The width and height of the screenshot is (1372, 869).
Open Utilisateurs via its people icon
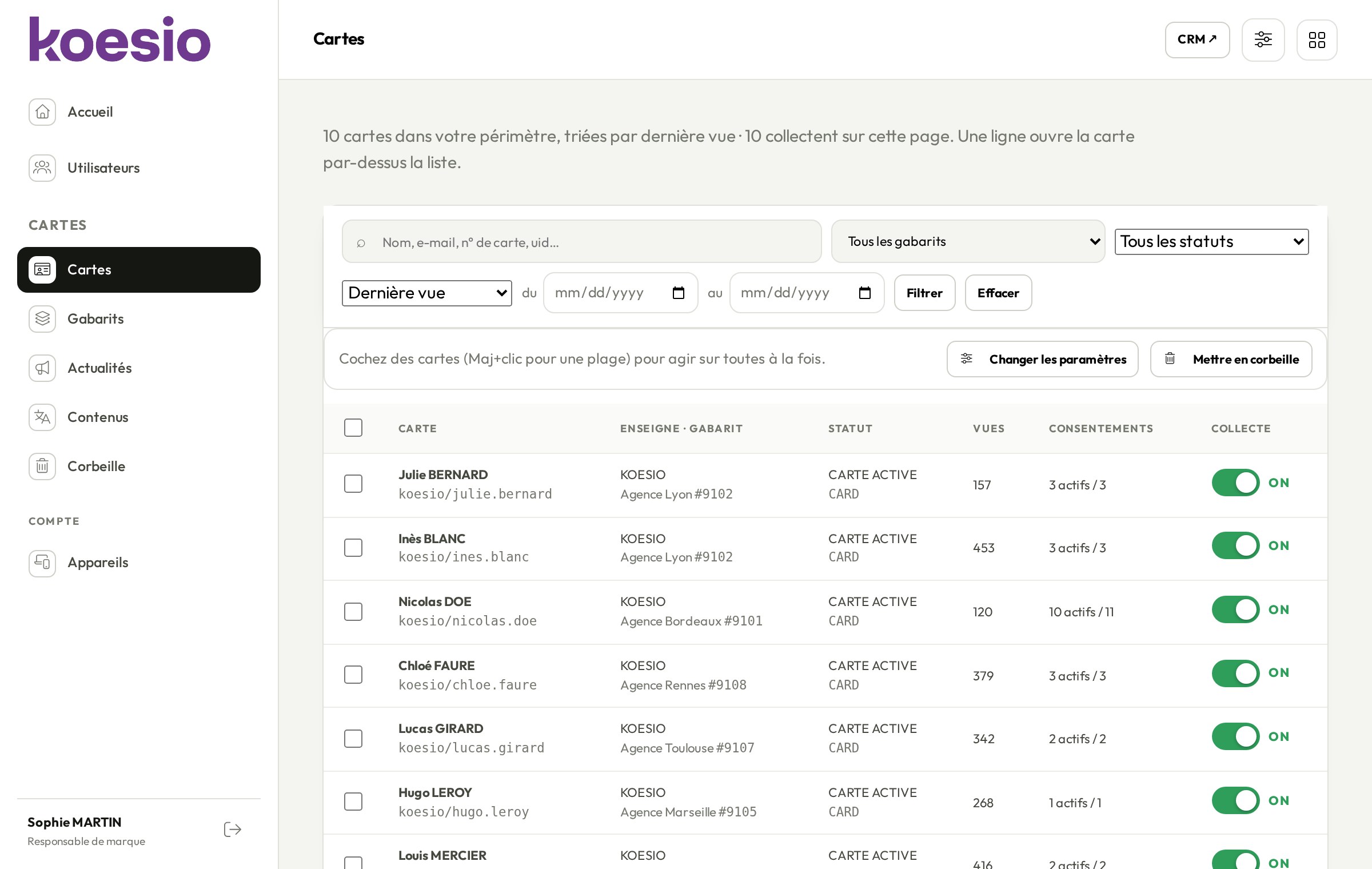(x=42, y=168)
